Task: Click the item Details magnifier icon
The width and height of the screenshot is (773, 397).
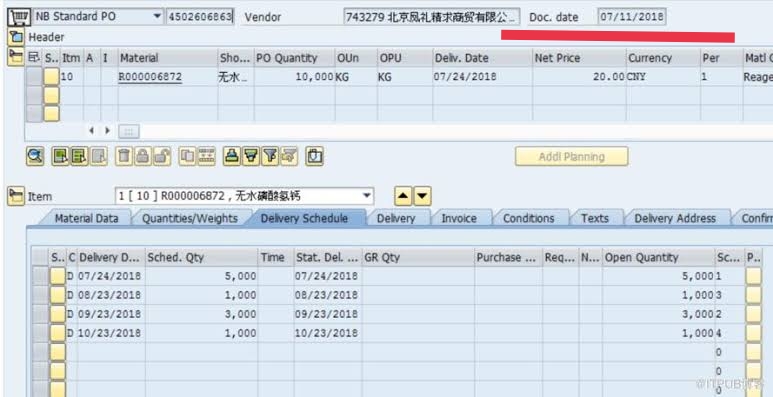Action: pyautogui.click(x=35, y=157)
